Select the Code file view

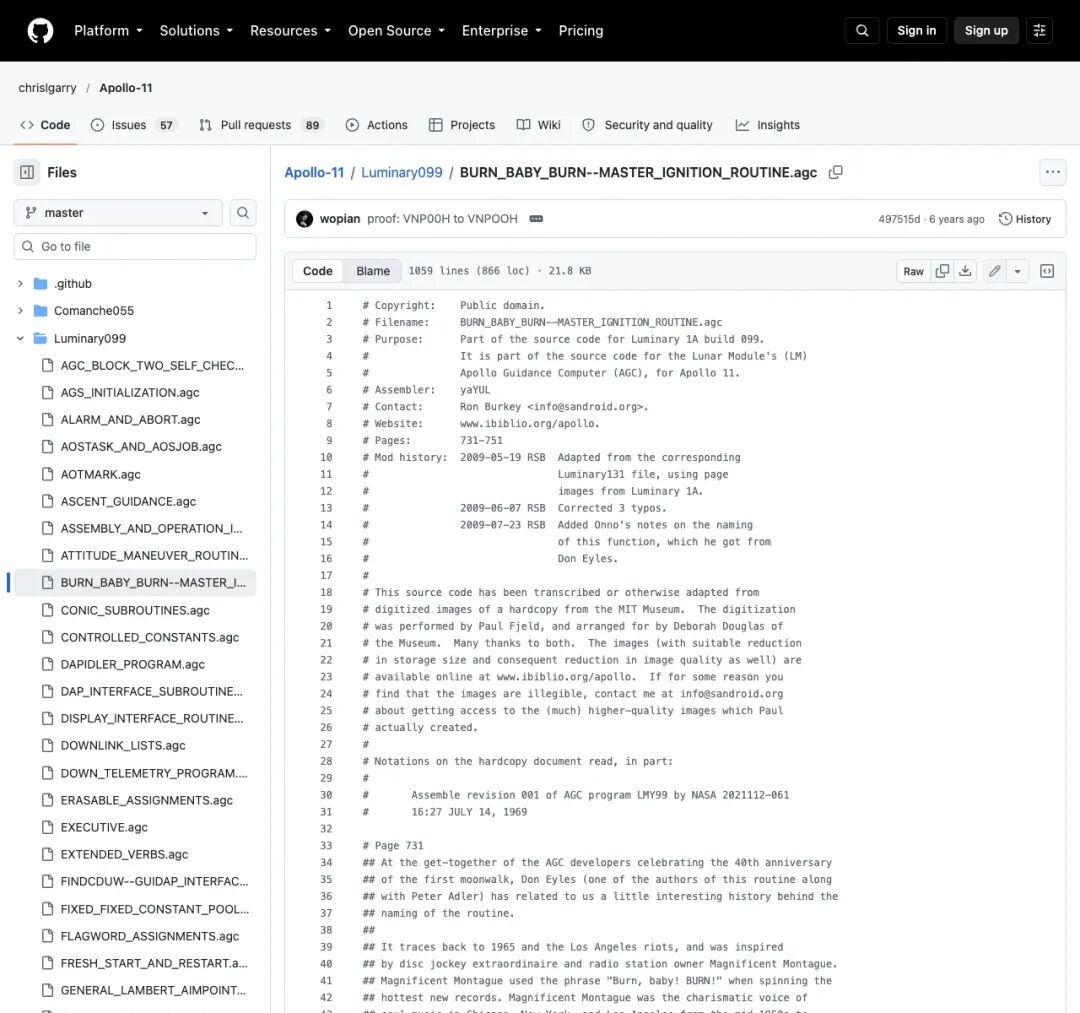(x=318, y=271)
